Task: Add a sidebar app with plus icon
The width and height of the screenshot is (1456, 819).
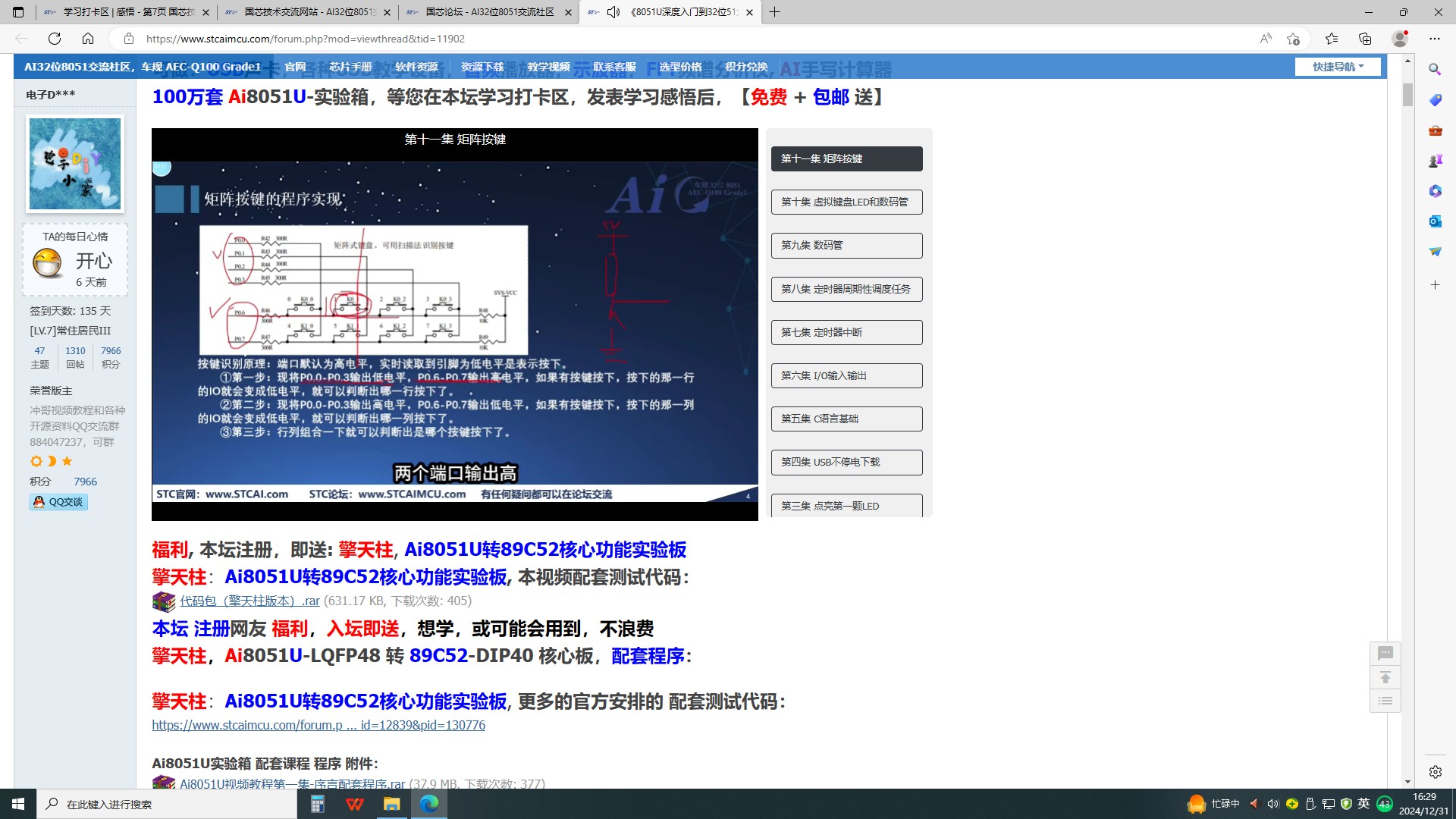Action: click(1435, 285)
